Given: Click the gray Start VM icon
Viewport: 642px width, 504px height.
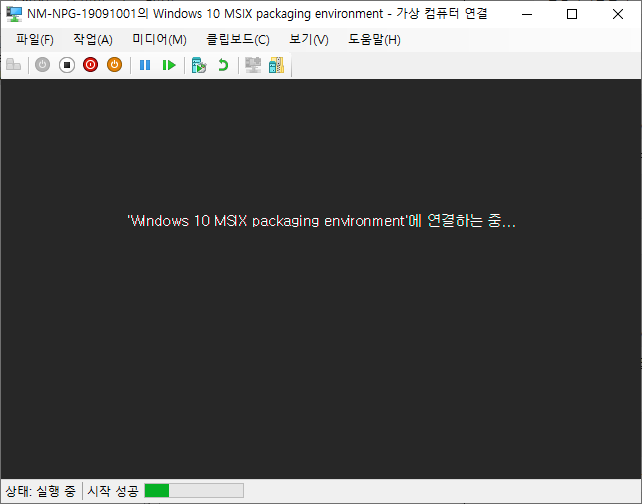Looking at the screenshot, I should (42, 65).
